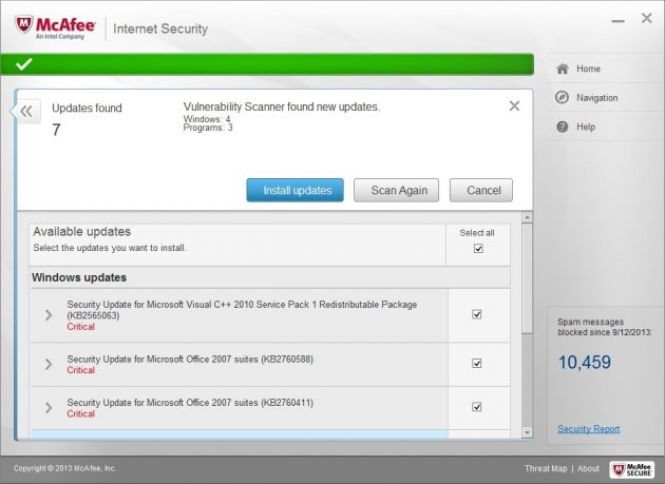This screenshot has height=484, width=665.
Task: Click the updates list scroll down arrow
Action: coord(527,433)
